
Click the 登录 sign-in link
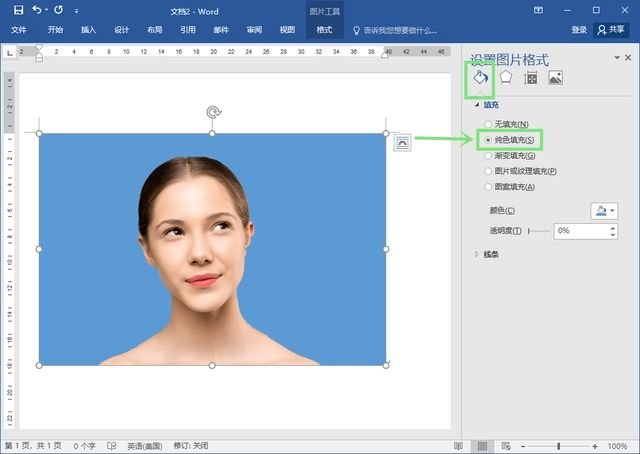579,30
